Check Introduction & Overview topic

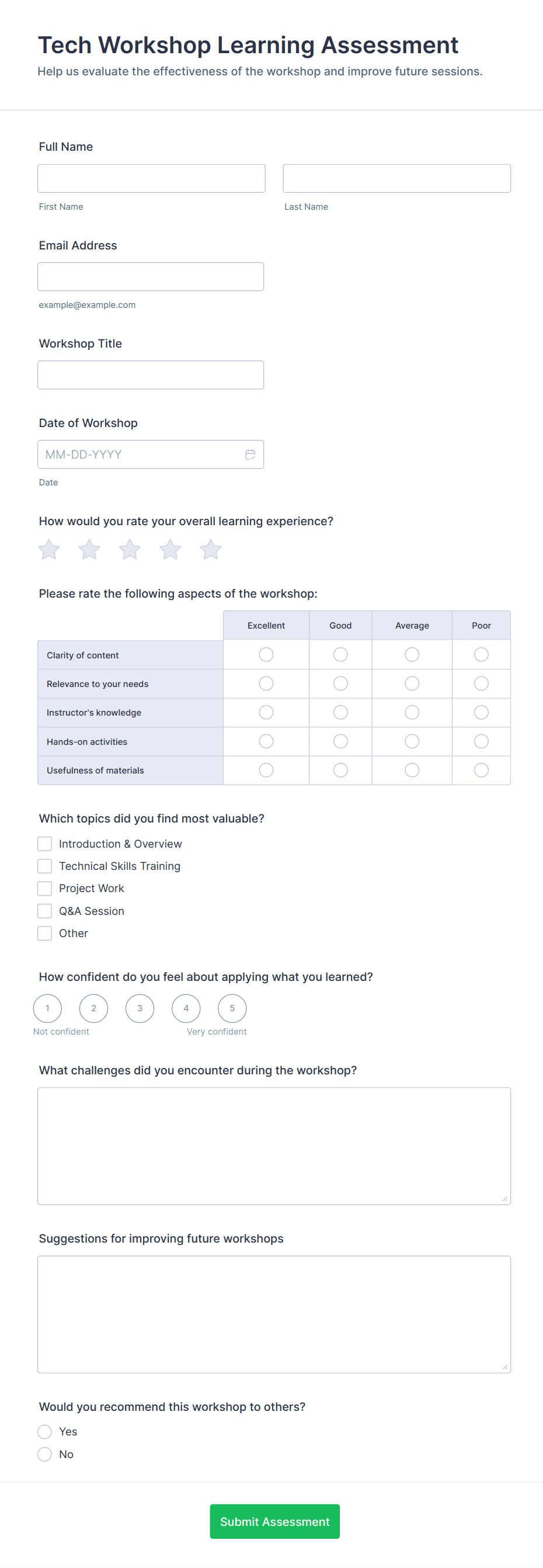44,844
